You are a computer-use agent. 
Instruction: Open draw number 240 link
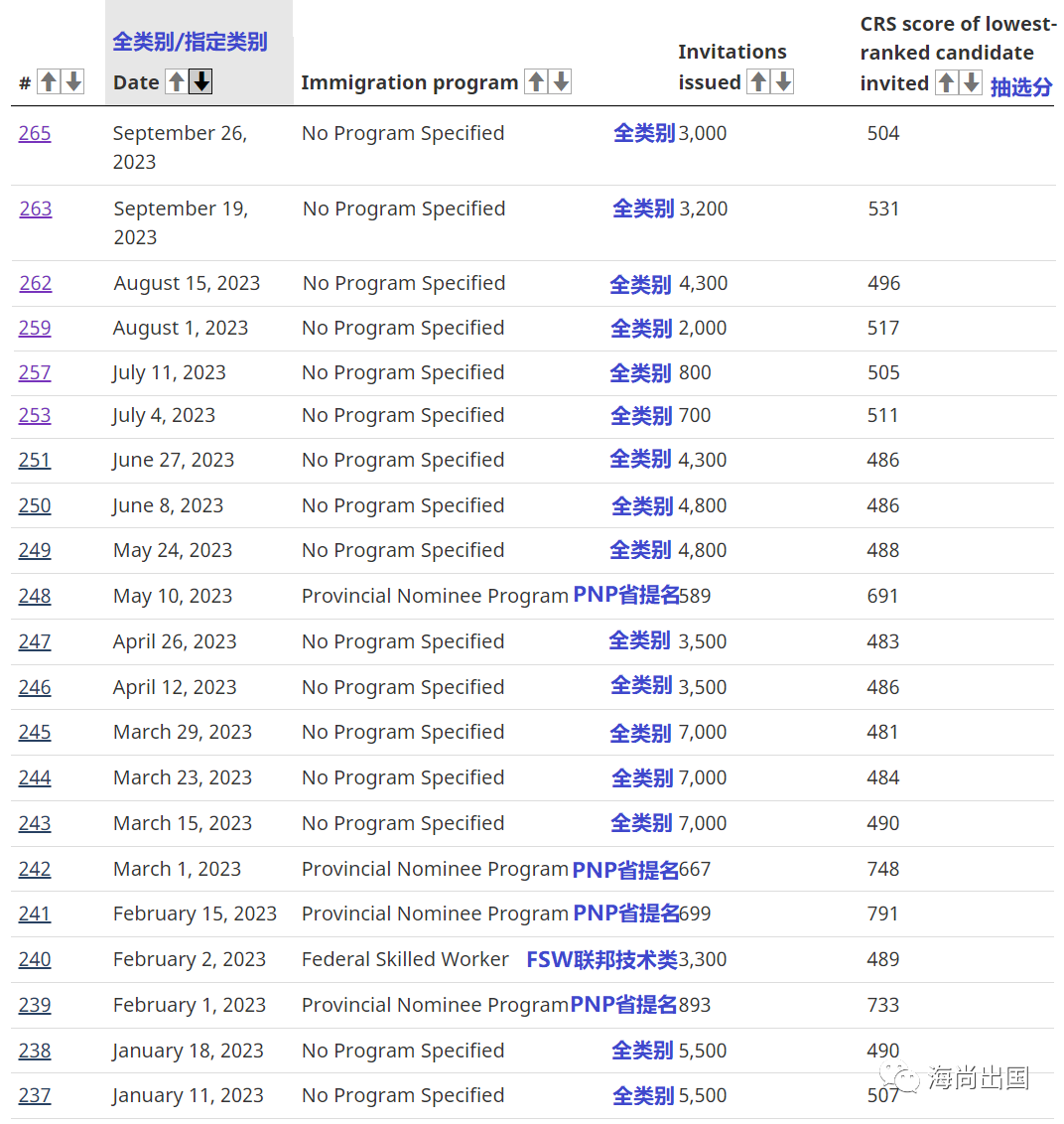pyautogui.click(x=35, y=959)
